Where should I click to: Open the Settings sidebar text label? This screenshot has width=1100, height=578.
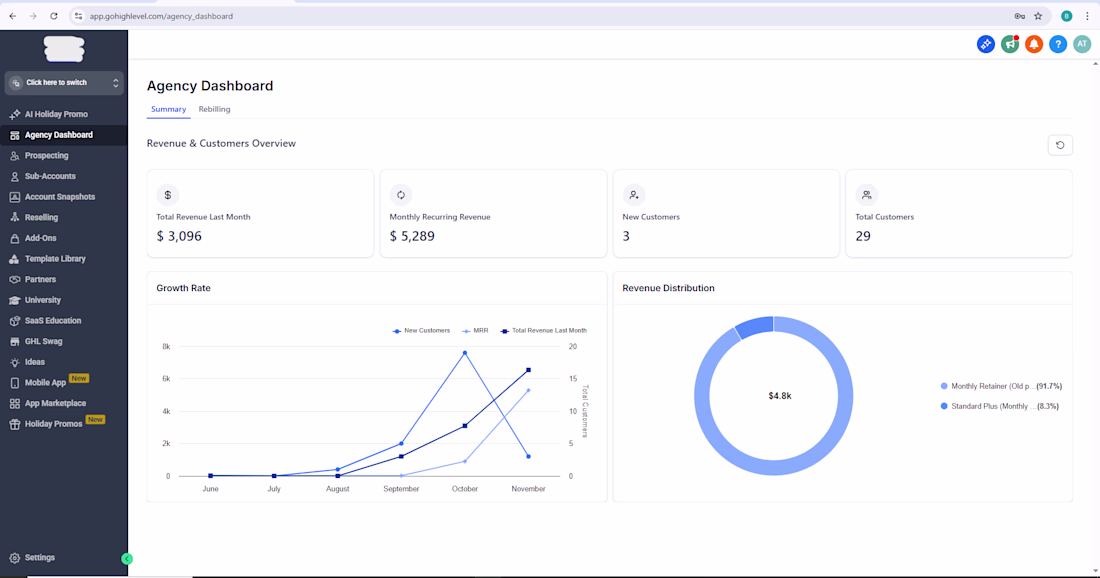[39, 558]
